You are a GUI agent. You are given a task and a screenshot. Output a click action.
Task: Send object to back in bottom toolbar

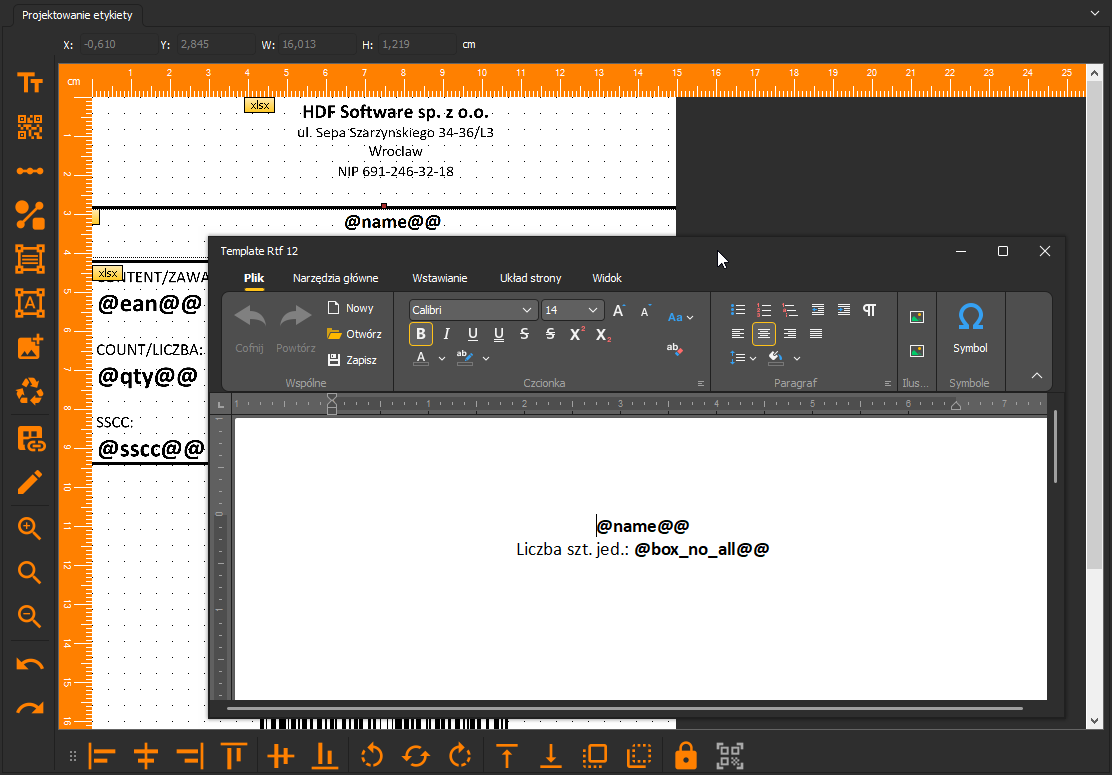(x=551, y=756)
